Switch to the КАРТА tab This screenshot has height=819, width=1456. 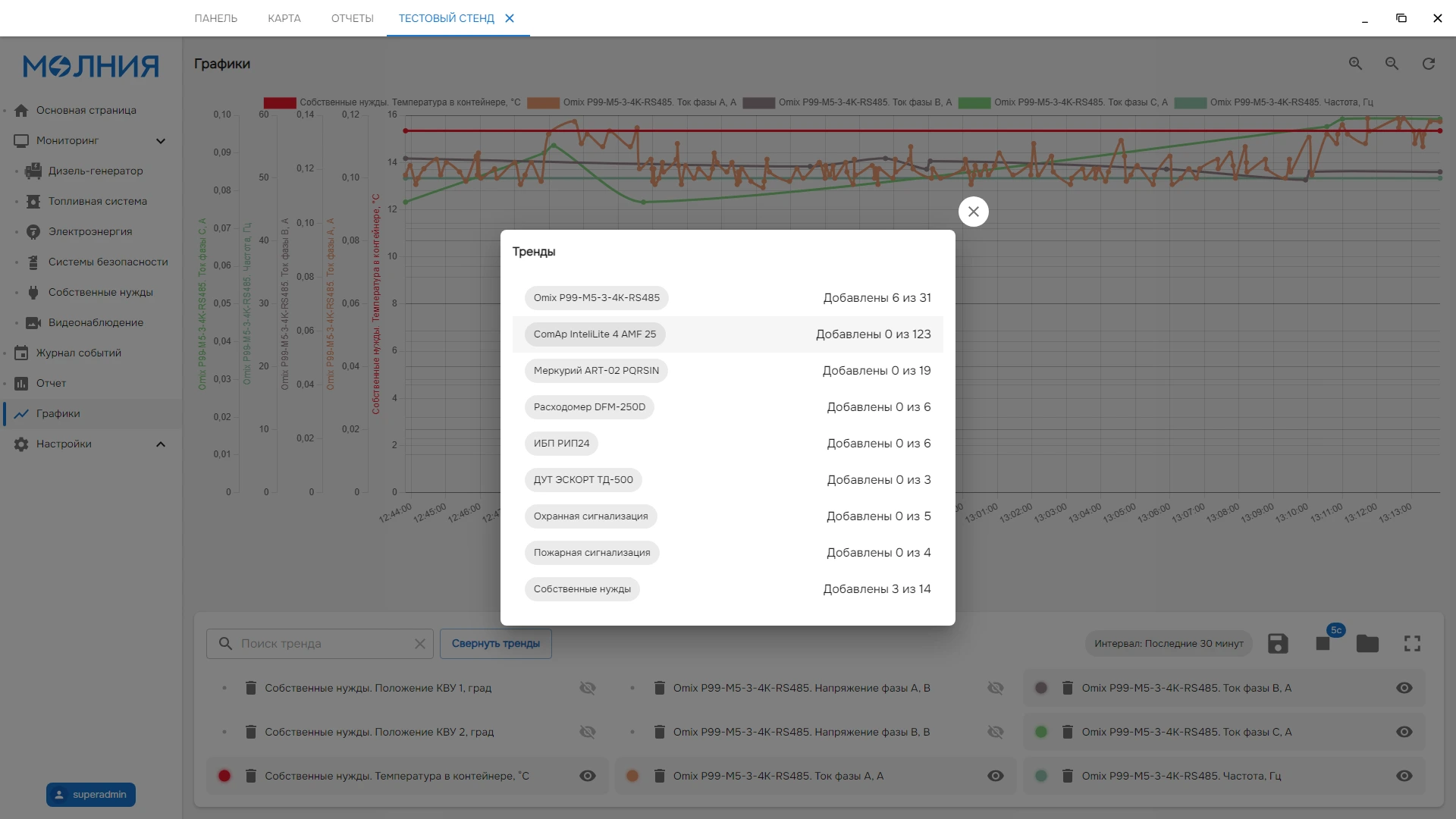click(284, 18)
